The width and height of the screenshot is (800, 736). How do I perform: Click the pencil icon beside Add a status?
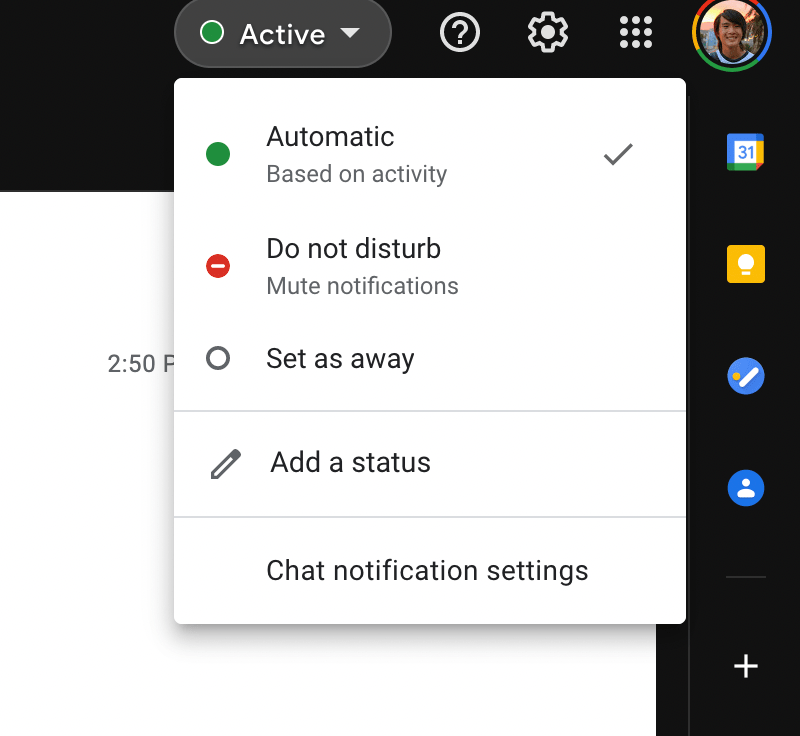click(226, 464)
